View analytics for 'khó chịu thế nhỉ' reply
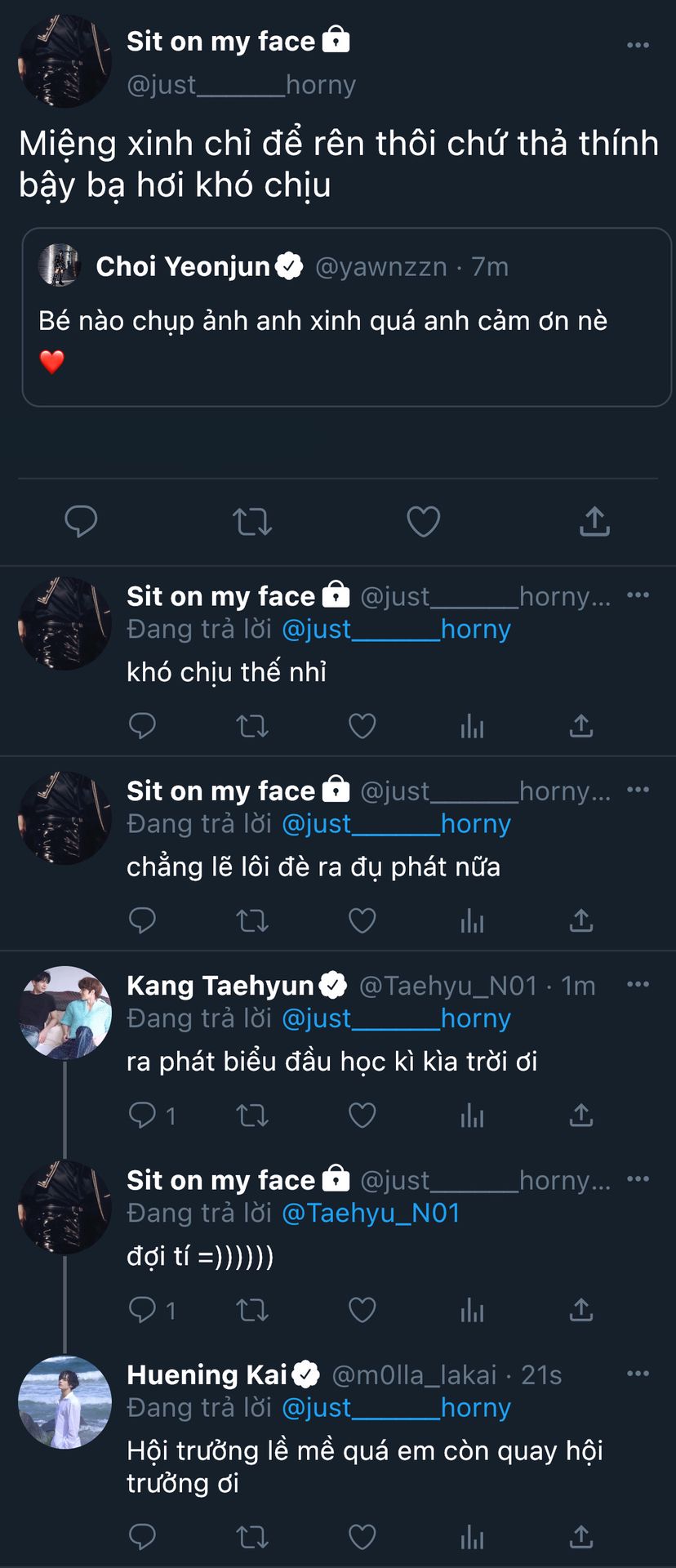The width and height of the screenshot is (676, 1568). [472, 726]
